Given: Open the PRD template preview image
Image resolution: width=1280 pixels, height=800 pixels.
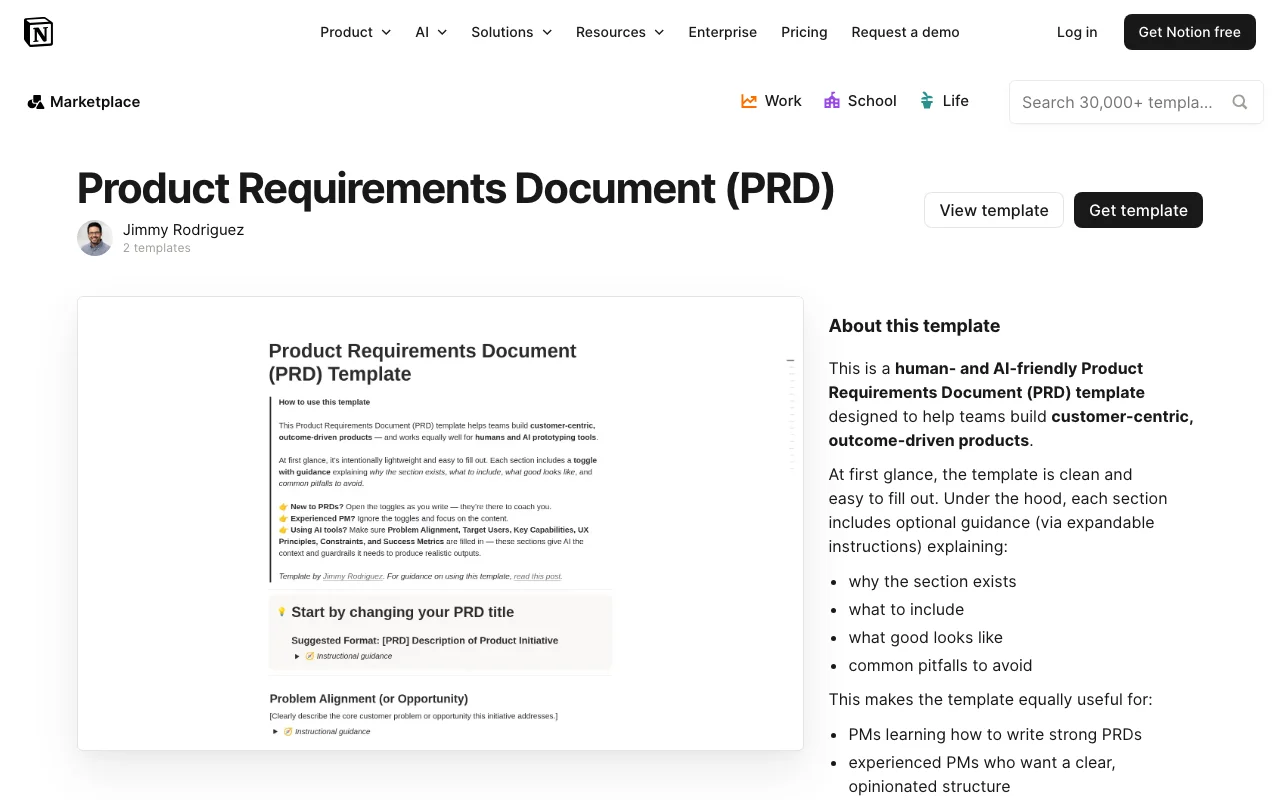Looking at the screenshot, I should pos(440,523).
